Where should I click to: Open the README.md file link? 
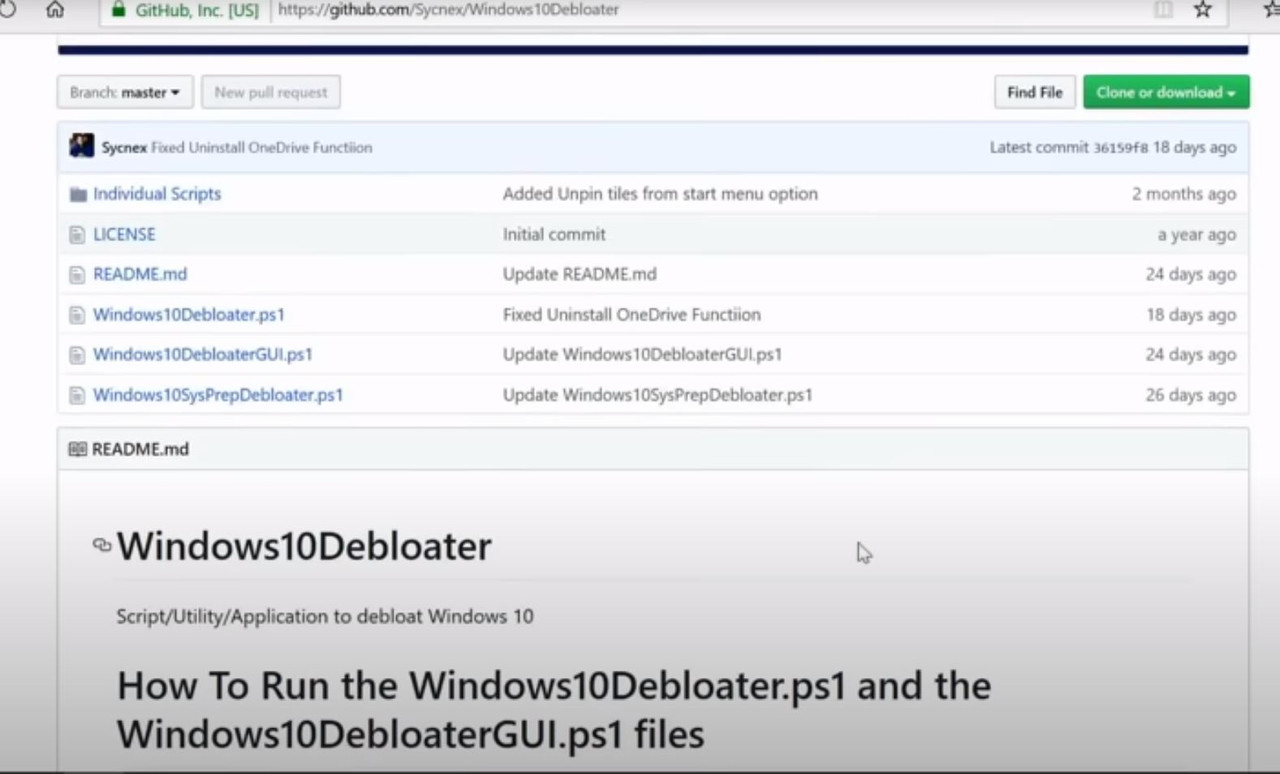point(140,274)
